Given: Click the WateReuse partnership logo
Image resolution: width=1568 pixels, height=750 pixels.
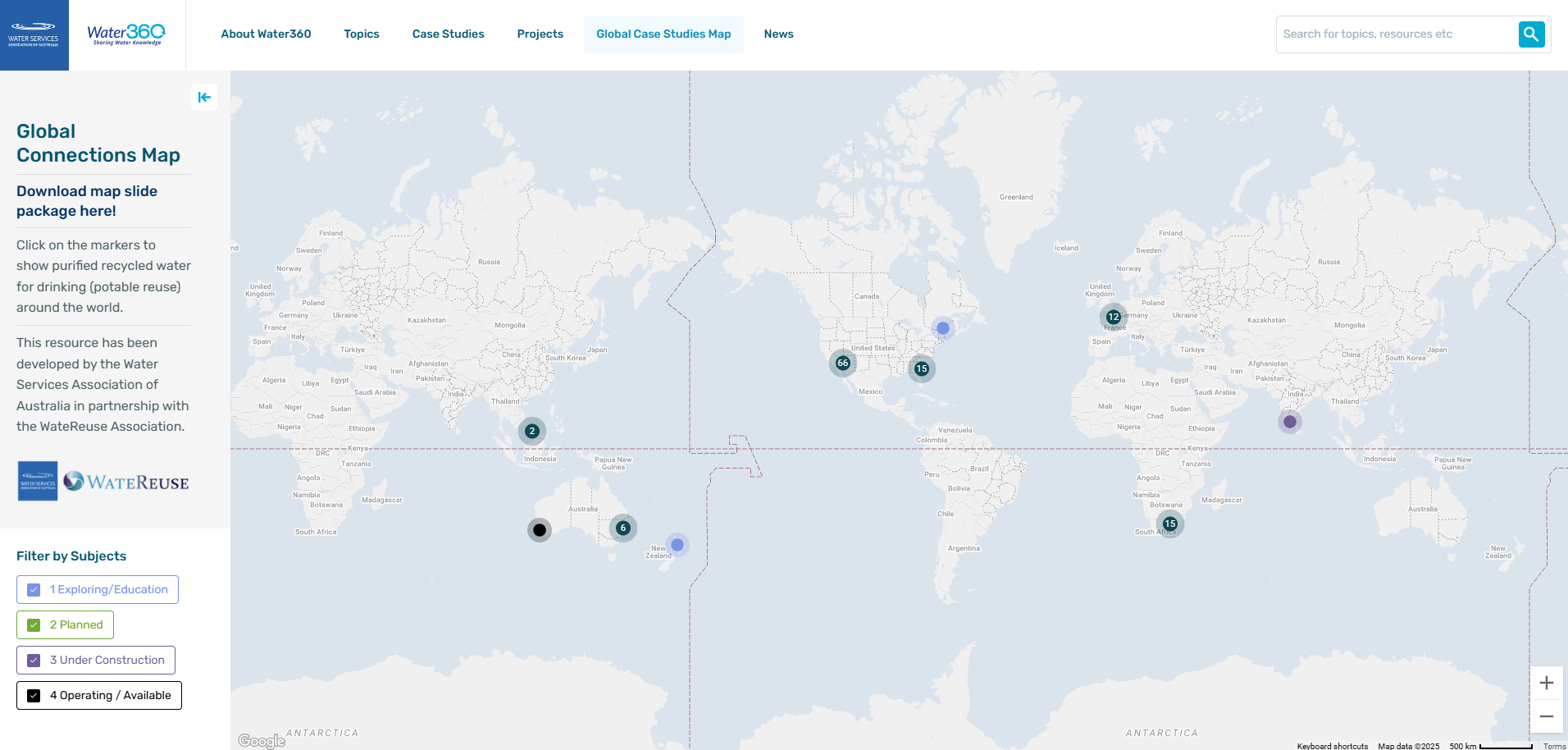Looking at the screenshot, I should (x=125, y=482).
